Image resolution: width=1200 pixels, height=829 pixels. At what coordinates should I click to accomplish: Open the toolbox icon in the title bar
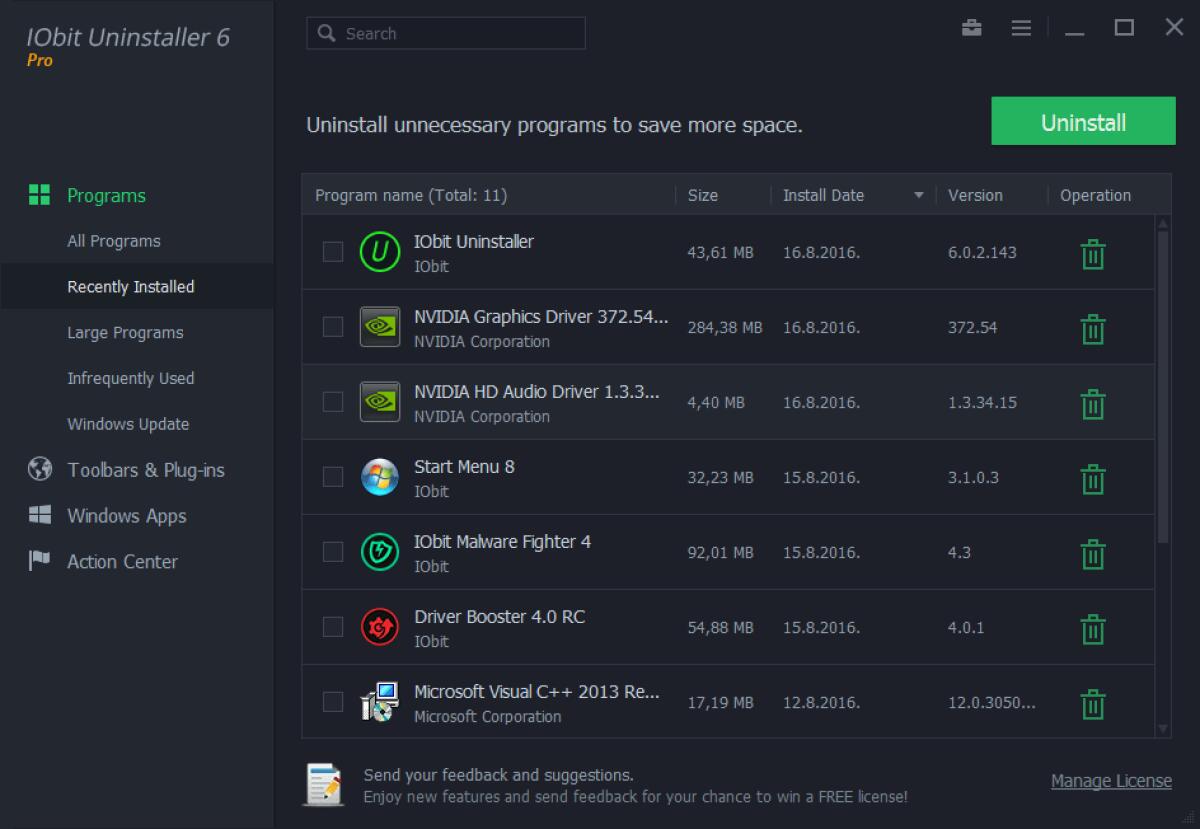970,28
